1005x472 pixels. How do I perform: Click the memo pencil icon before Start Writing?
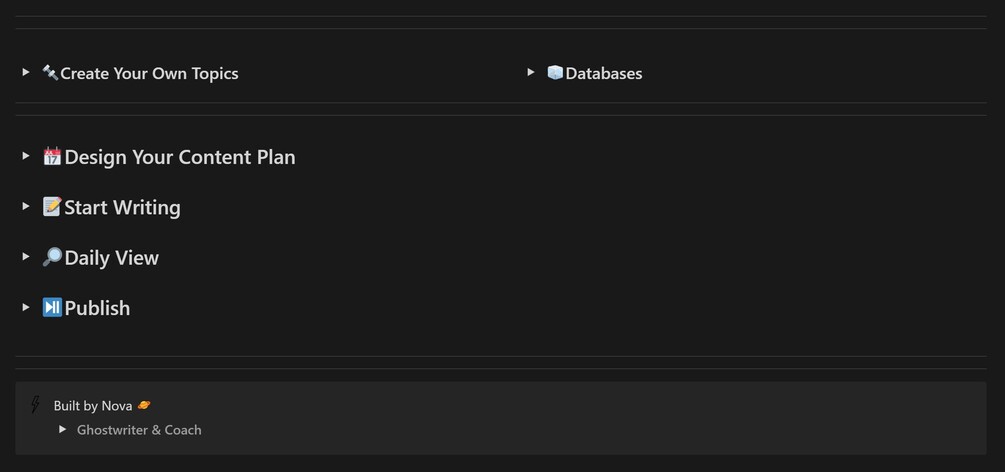tap(52, 207)
